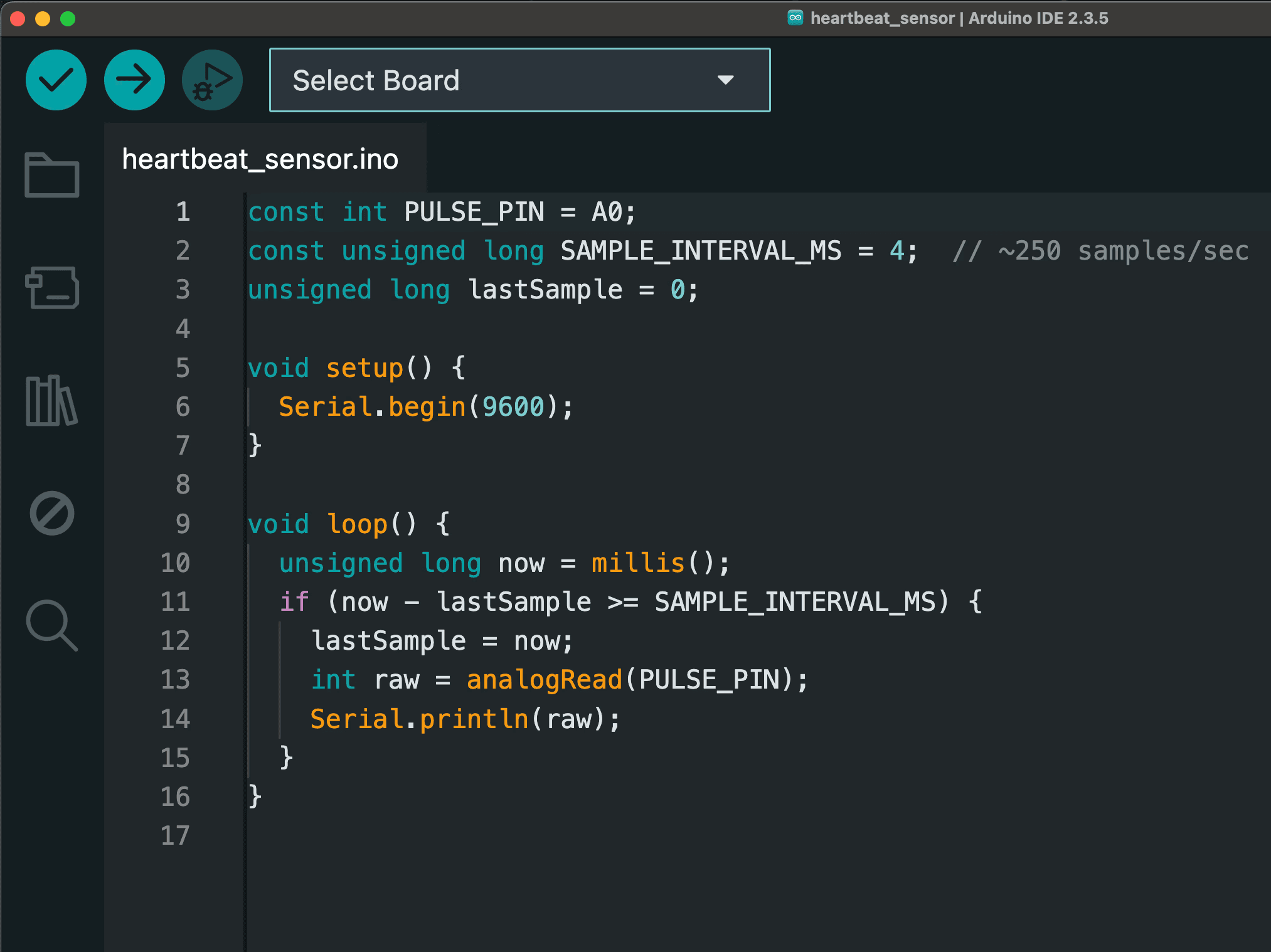Image resolution: width=1271 pixels, height=952 pixels.
Task: Upload the sketch with the arrow button
Action: tap(134, 80)
